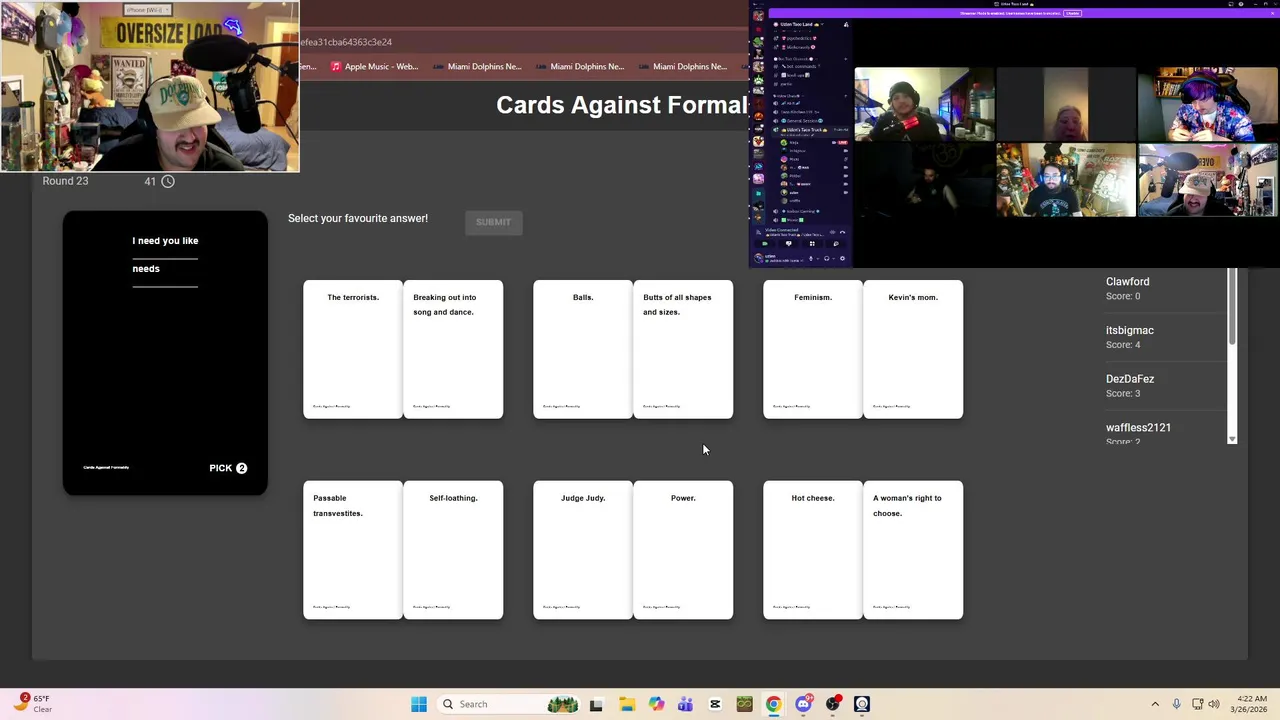The height and width of the screenshot is (720, 1280).
Task: Focus Discord video tile with red microphone
Action: pyautogui.click(x=925, y=104)
